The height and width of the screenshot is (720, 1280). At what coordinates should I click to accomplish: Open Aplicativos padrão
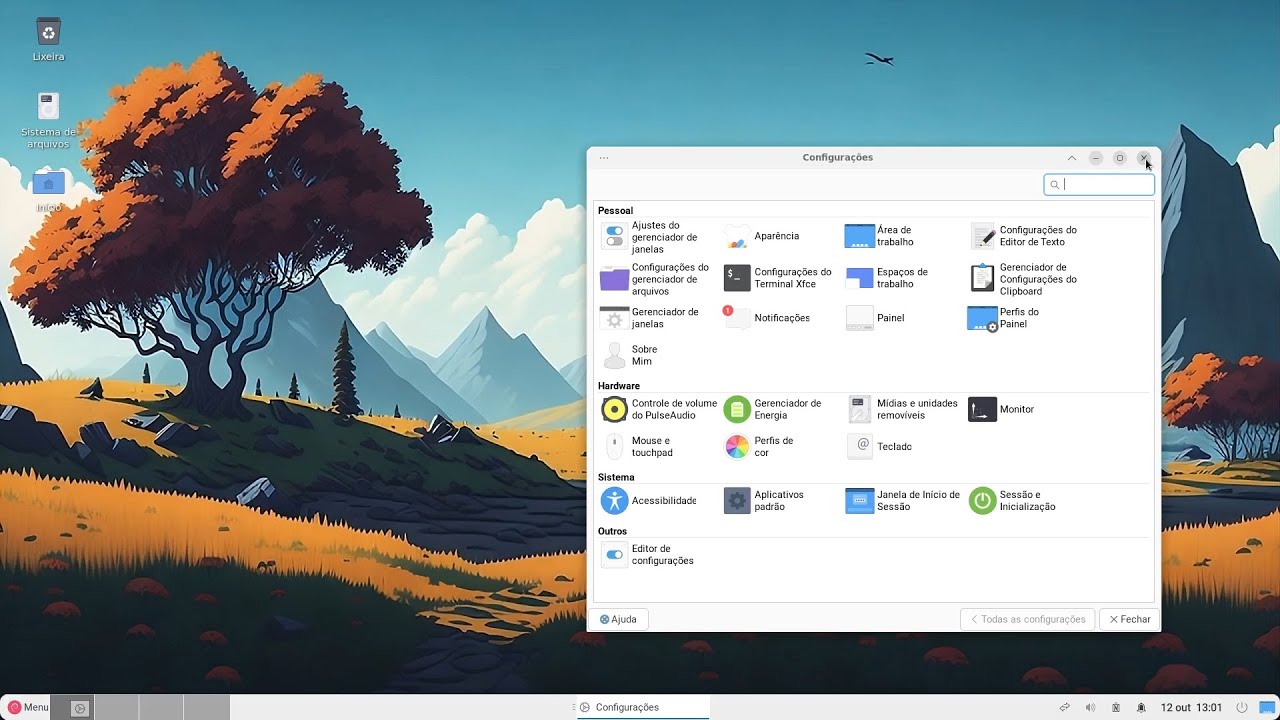tap(764, 501)
